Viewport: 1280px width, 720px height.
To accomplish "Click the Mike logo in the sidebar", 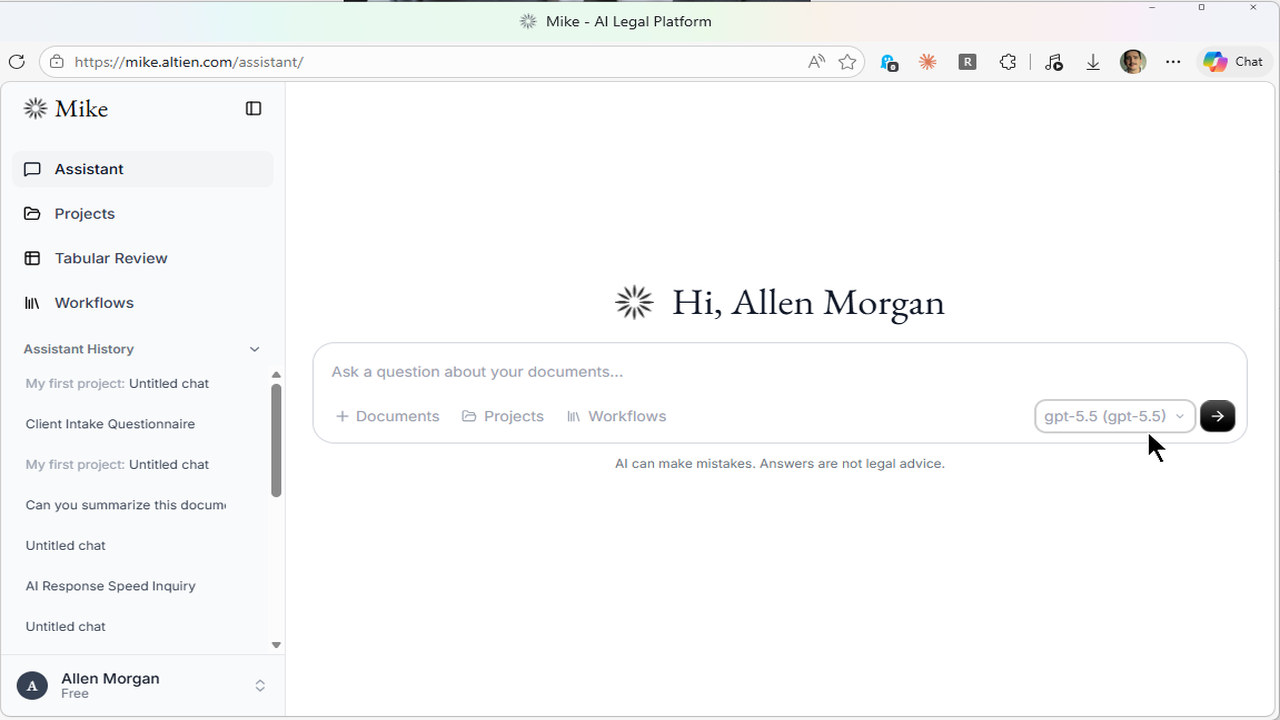I will click(66, 108).
